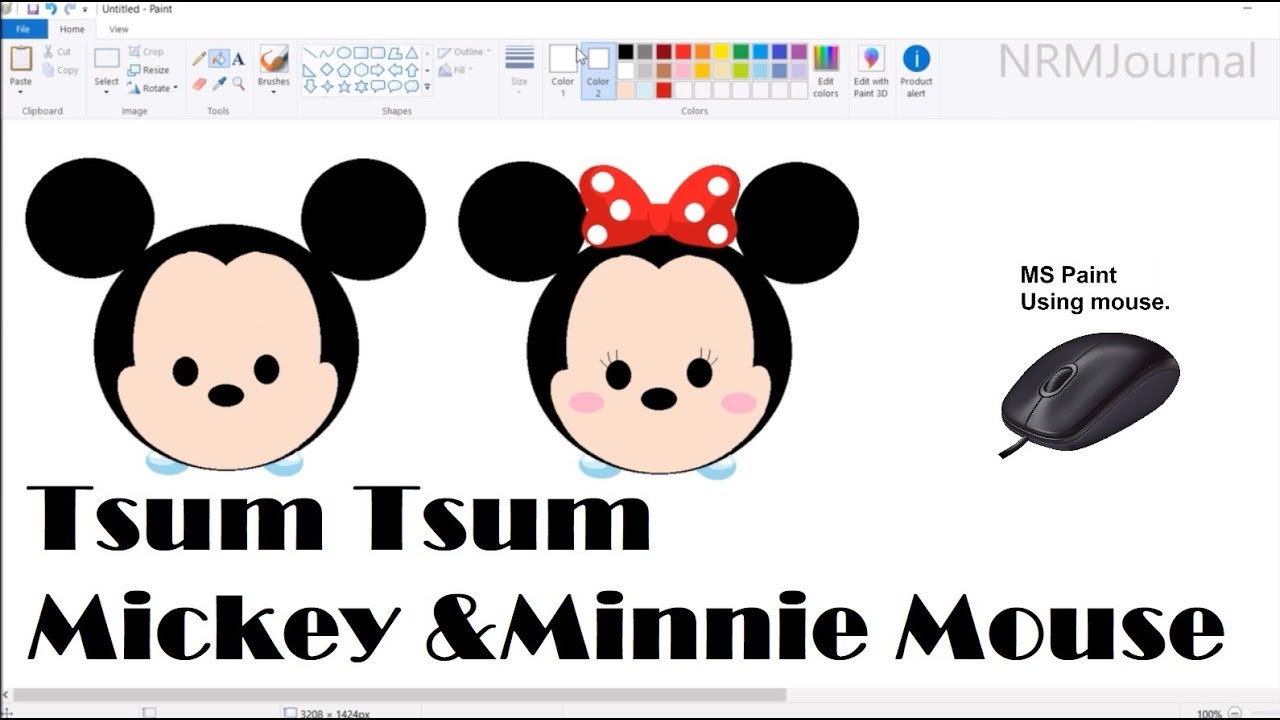Open Edit with Paint 3D
Screen dimensions: 1280x720
pyautogui.click(x=870, y=71)
